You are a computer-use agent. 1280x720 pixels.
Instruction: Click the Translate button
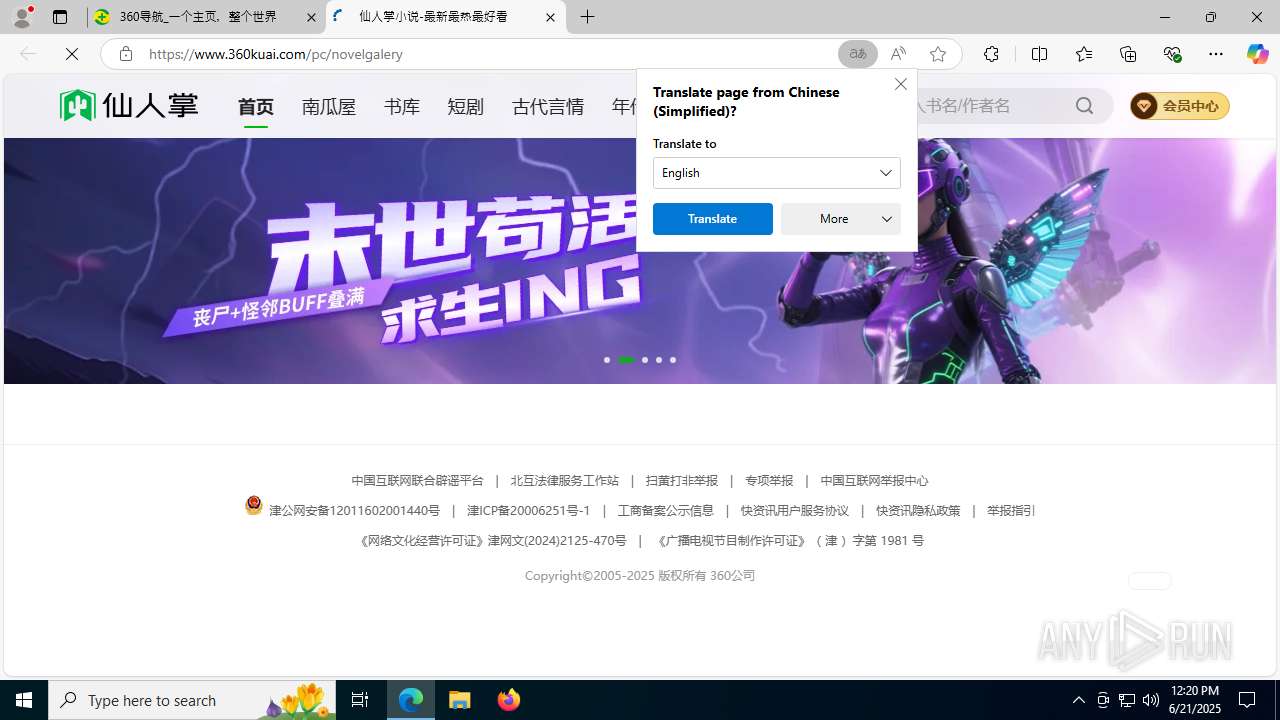tap(713, 219)
